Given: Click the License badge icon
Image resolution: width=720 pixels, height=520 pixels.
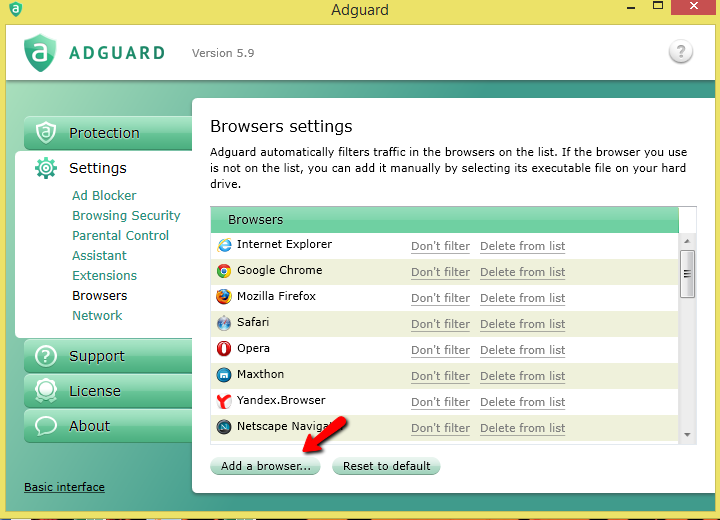Looking at the screenshot, I should (46, 391).
